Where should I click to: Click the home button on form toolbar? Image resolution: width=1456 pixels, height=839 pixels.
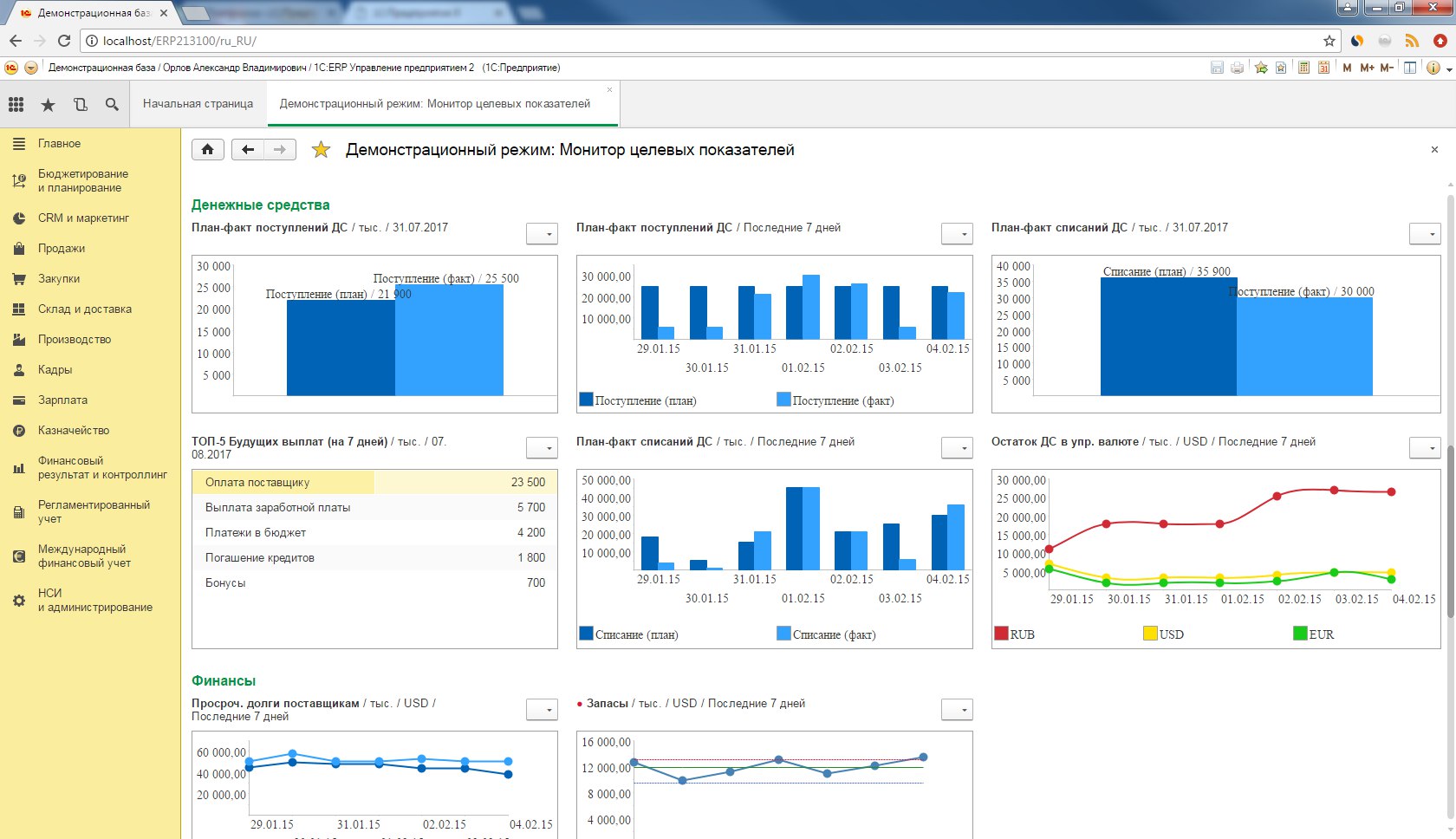[208, 150]
